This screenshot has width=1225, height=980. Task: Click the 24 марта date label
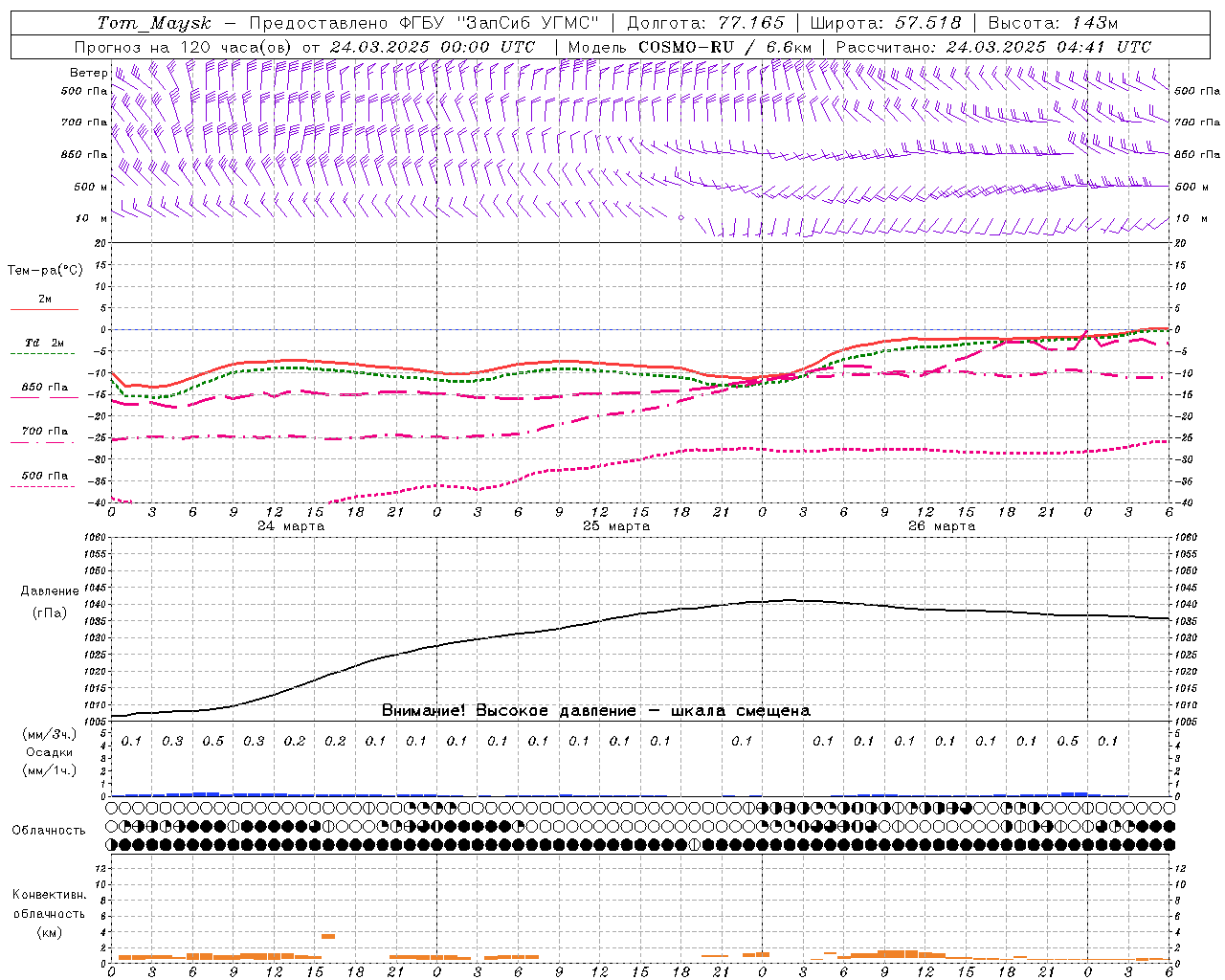coord(291,526)
